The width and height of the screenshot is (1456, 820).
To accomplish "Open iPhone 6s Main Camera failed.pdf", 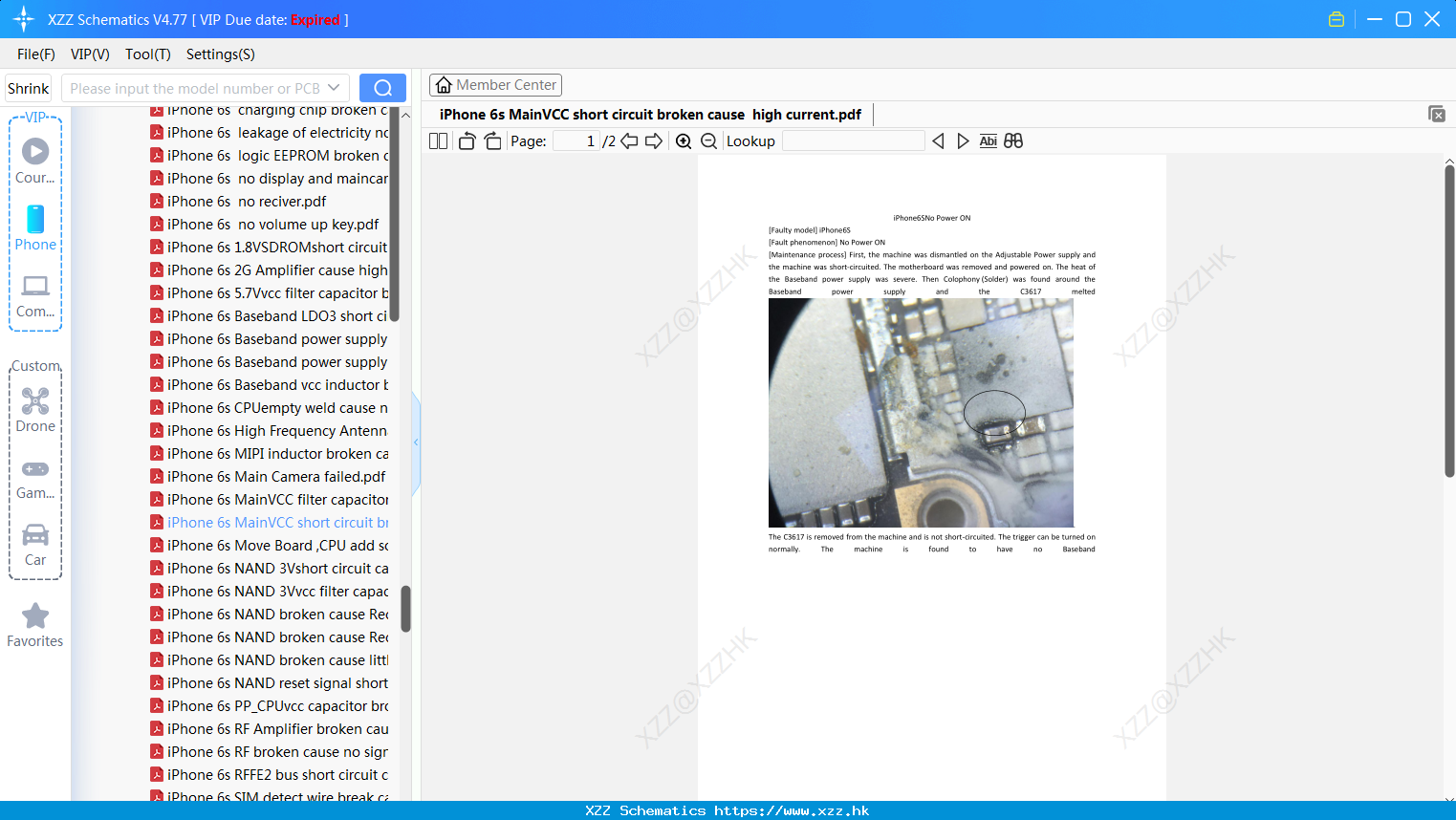I will (x=269, y=477).
